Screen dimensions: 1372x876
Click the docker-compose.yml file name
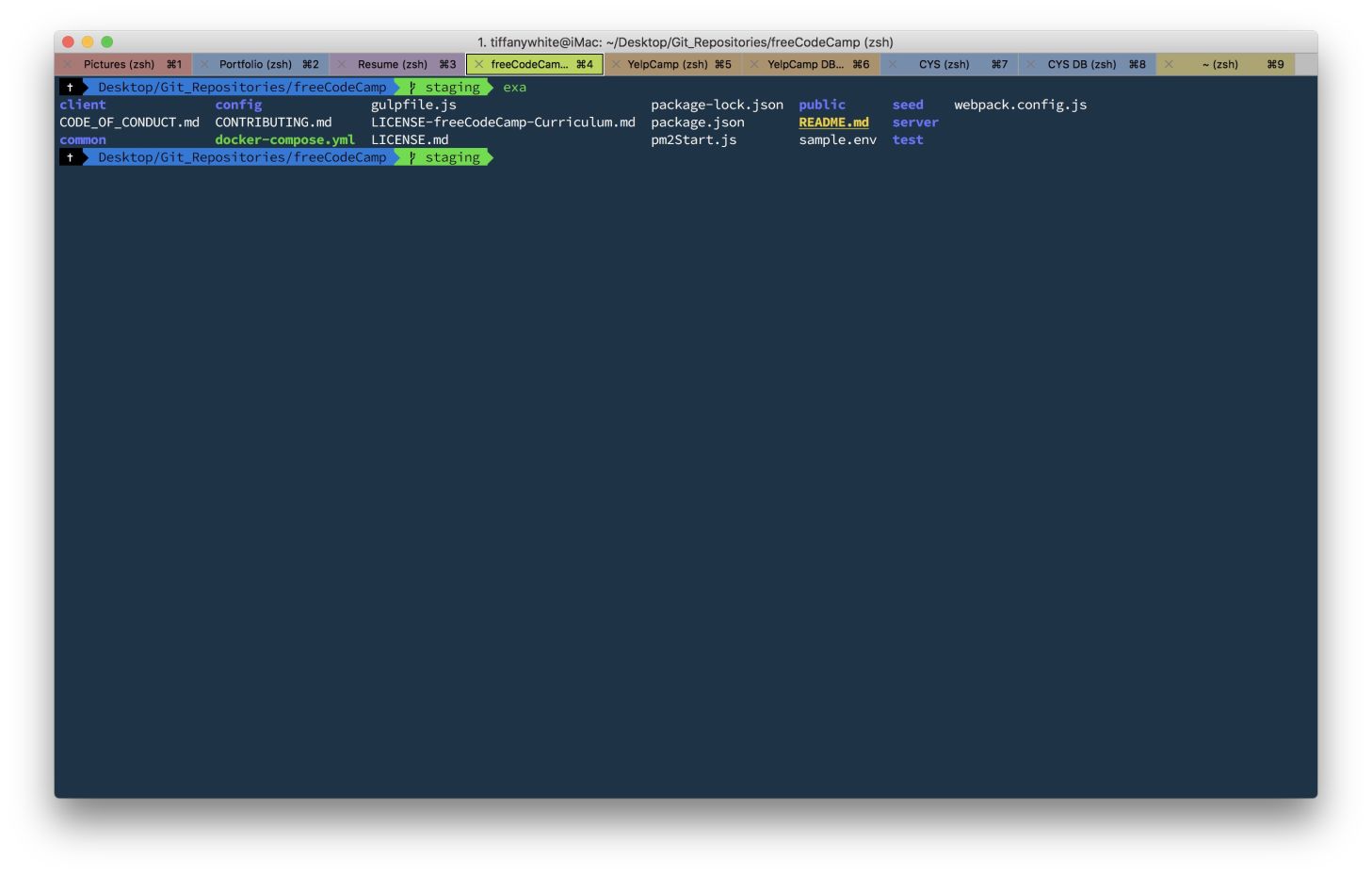pos(284,139)
